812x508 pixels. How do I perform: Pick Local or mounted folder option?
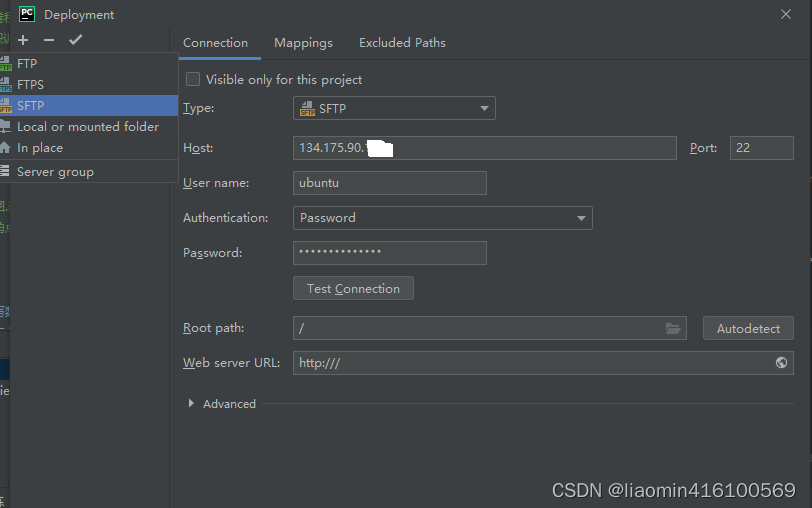[x=89, y=127]
